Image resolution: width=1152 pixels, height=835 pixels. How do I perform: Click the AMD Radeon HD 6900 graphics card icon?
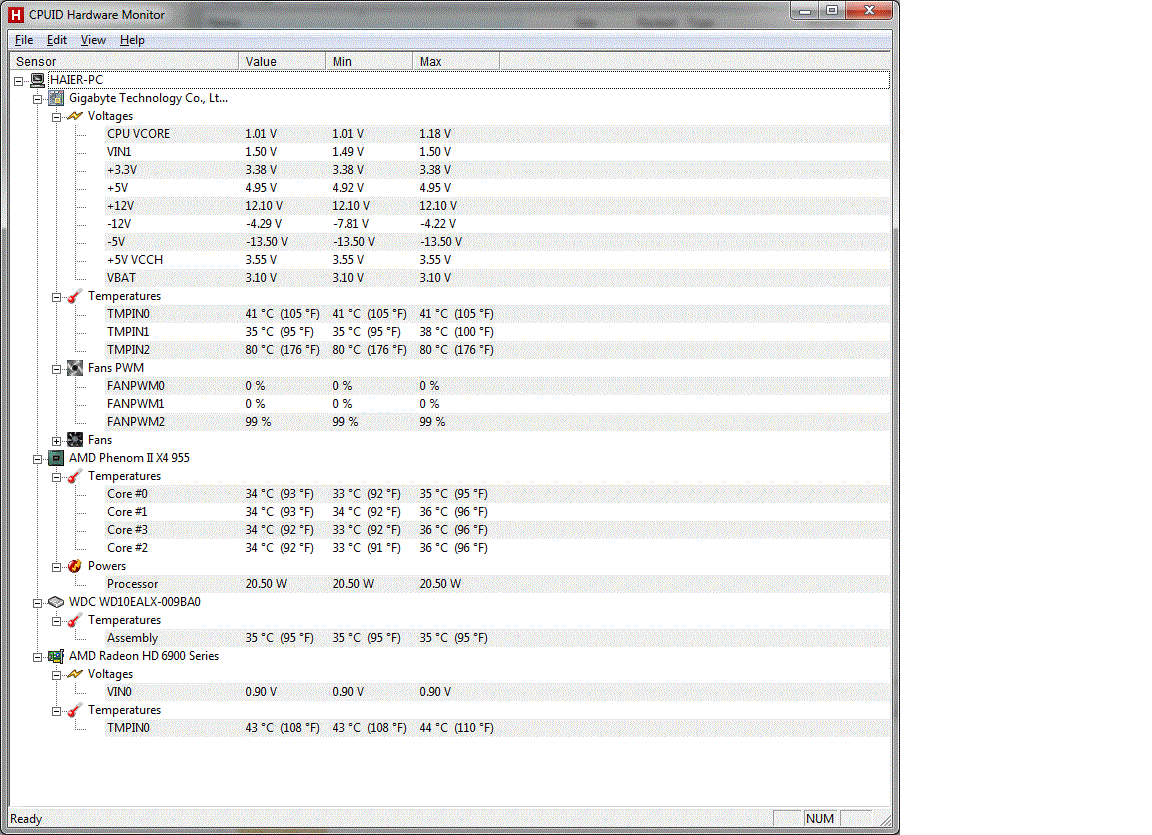point(57,656)
